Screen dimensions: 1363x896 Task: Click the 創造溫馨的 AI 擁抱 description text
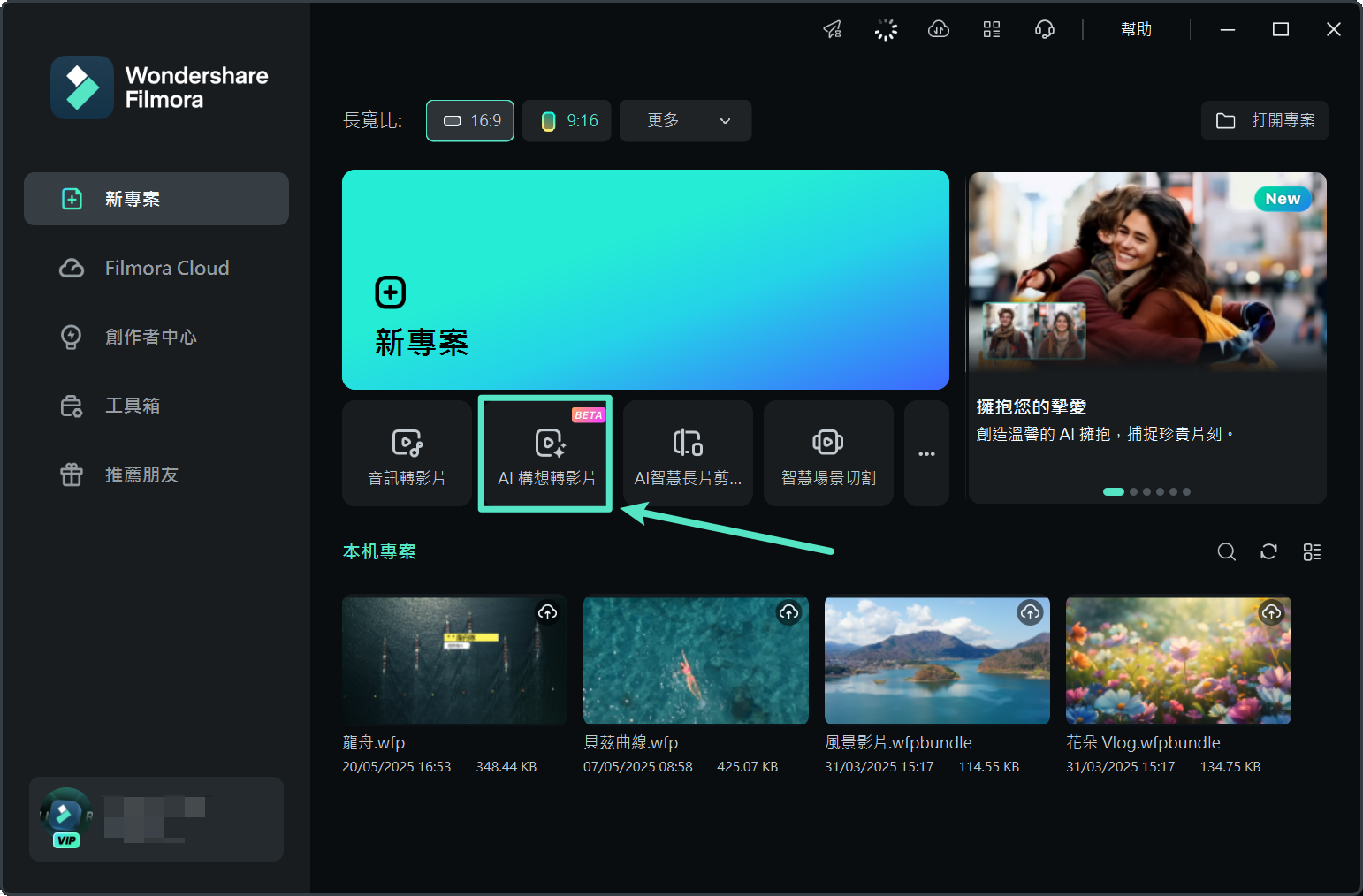tap(1105, 434)
